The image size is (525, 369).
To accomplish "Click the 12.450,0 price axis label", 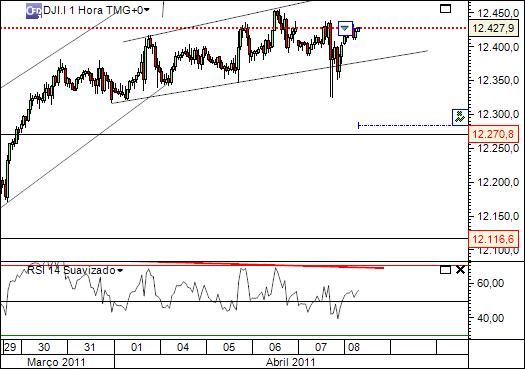I will pos(498,13).
